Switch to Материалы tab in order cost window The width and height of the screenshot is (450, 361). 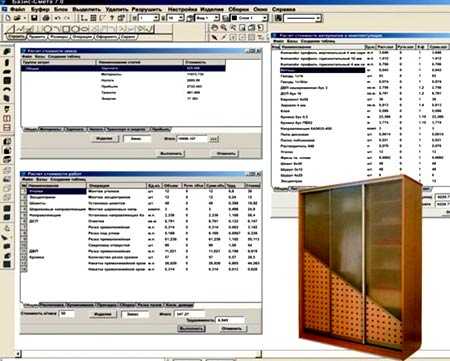click(x=50, y=129)
